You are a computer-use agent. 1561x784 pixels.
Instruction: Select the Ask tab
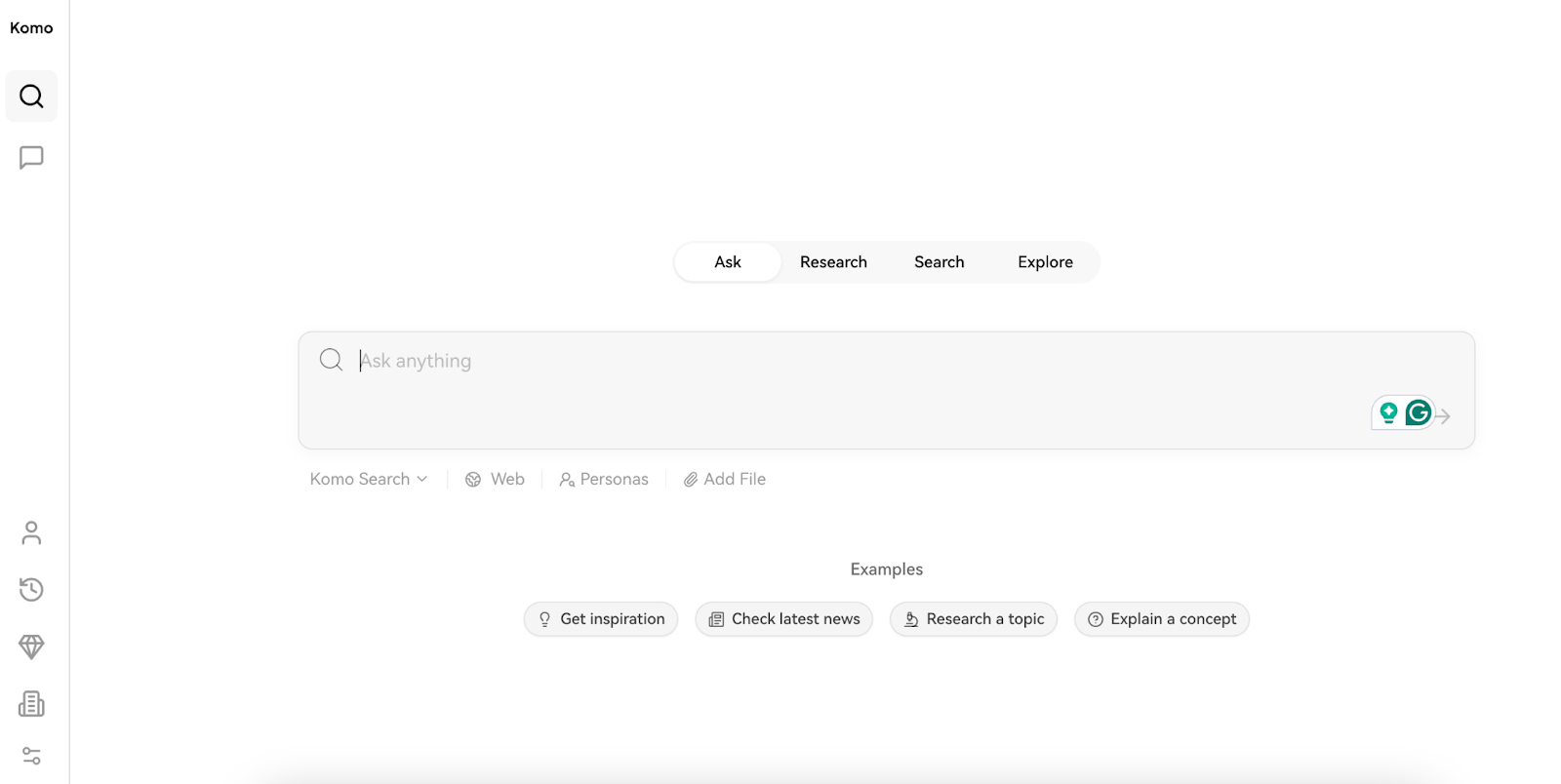click(728, 262)
